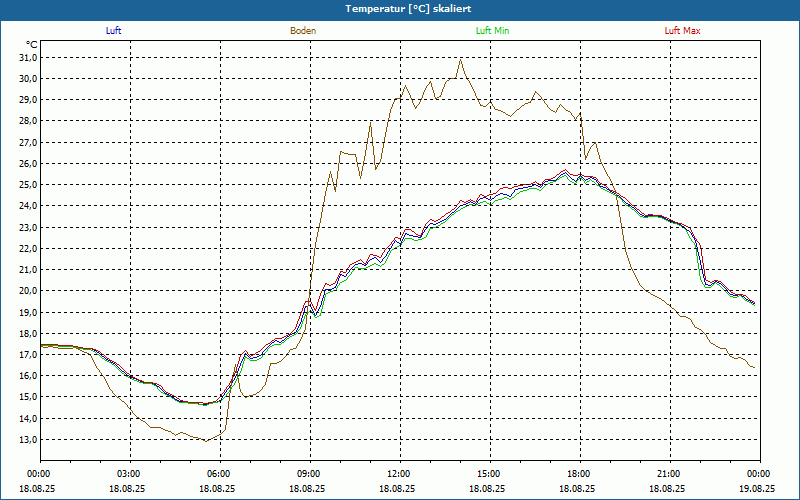Click the 06:00 time axis label
Viewport: 800px width, 500px height.
pos(220,474)
